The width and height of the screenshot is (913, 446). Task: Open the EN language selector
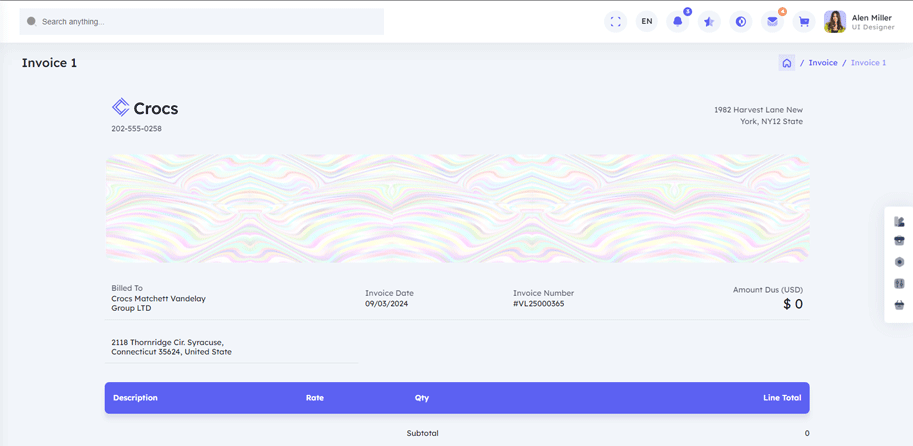pos(647,21)
